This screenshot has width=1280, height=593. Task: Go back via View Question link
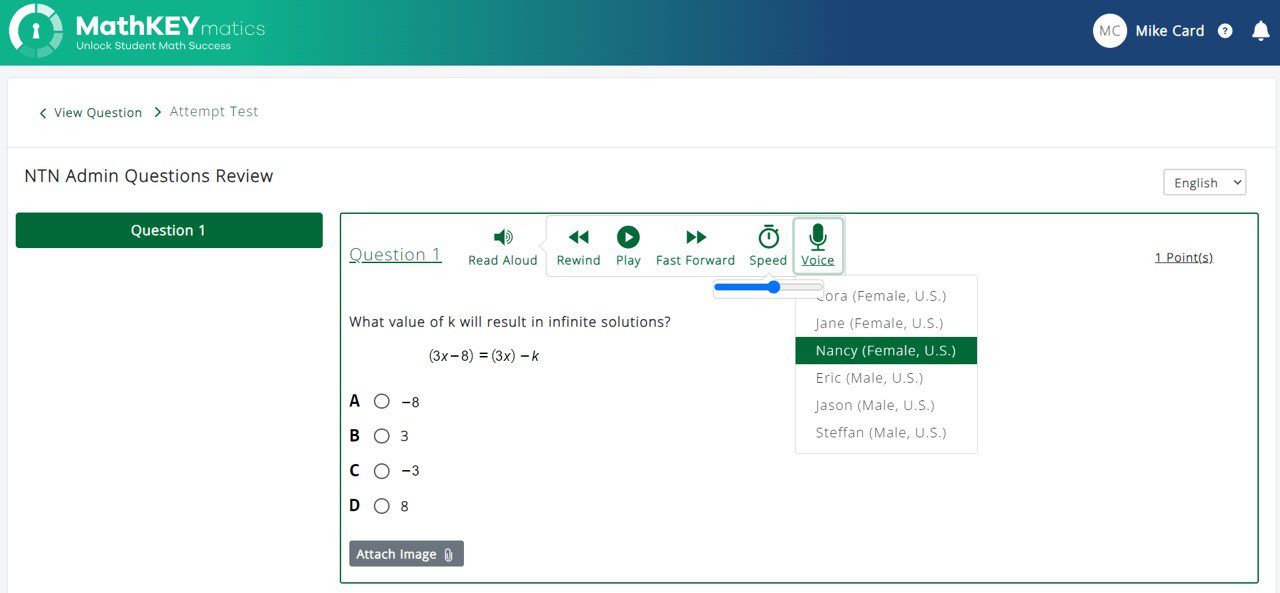[x=91, y=113]
